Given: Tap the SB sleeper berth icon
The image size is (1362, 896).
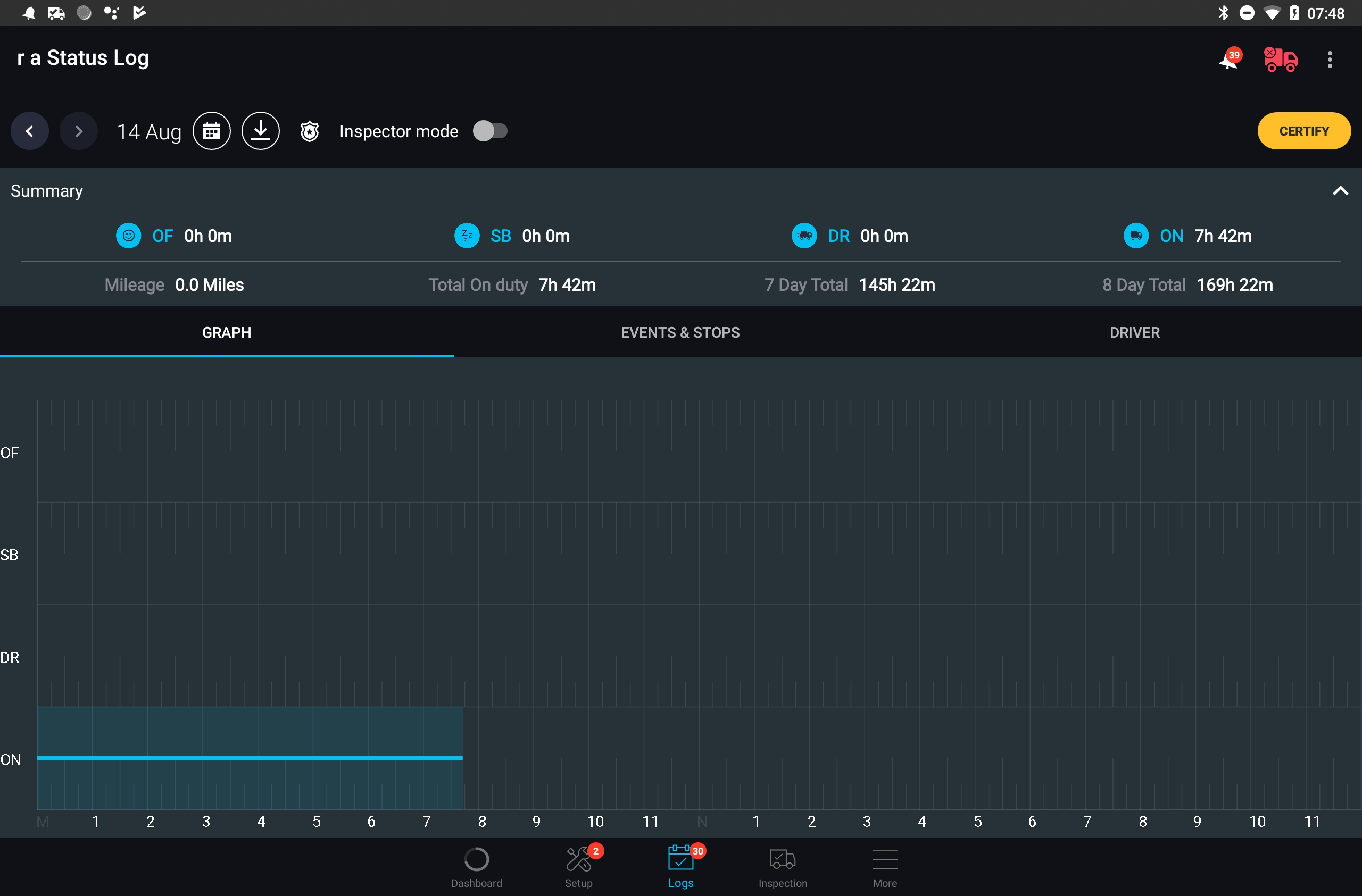Looking at the screenshot, I should pos(467,236).
